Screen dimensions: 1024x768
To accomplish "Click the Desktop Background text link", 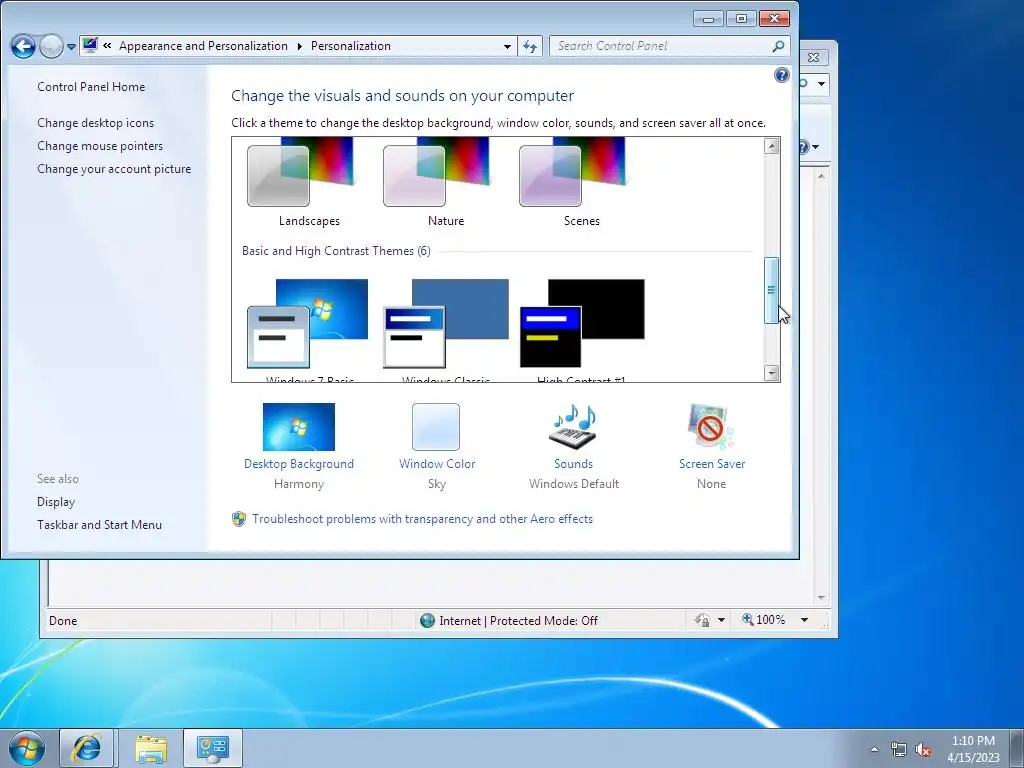I will tap(298, 464).
